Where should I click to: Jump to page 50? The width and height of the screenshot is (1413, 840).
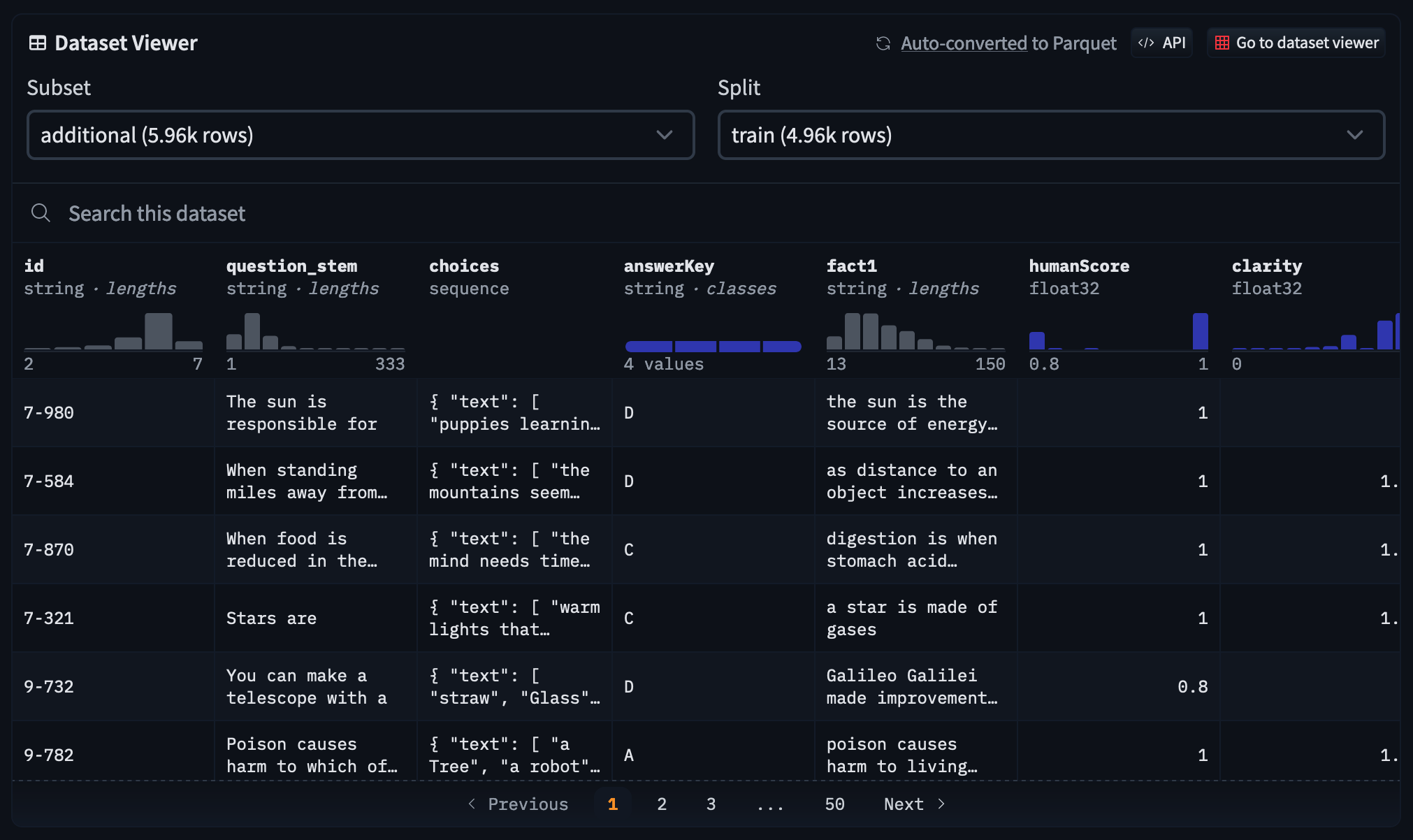pyautogui.click(x=834, y=804)
